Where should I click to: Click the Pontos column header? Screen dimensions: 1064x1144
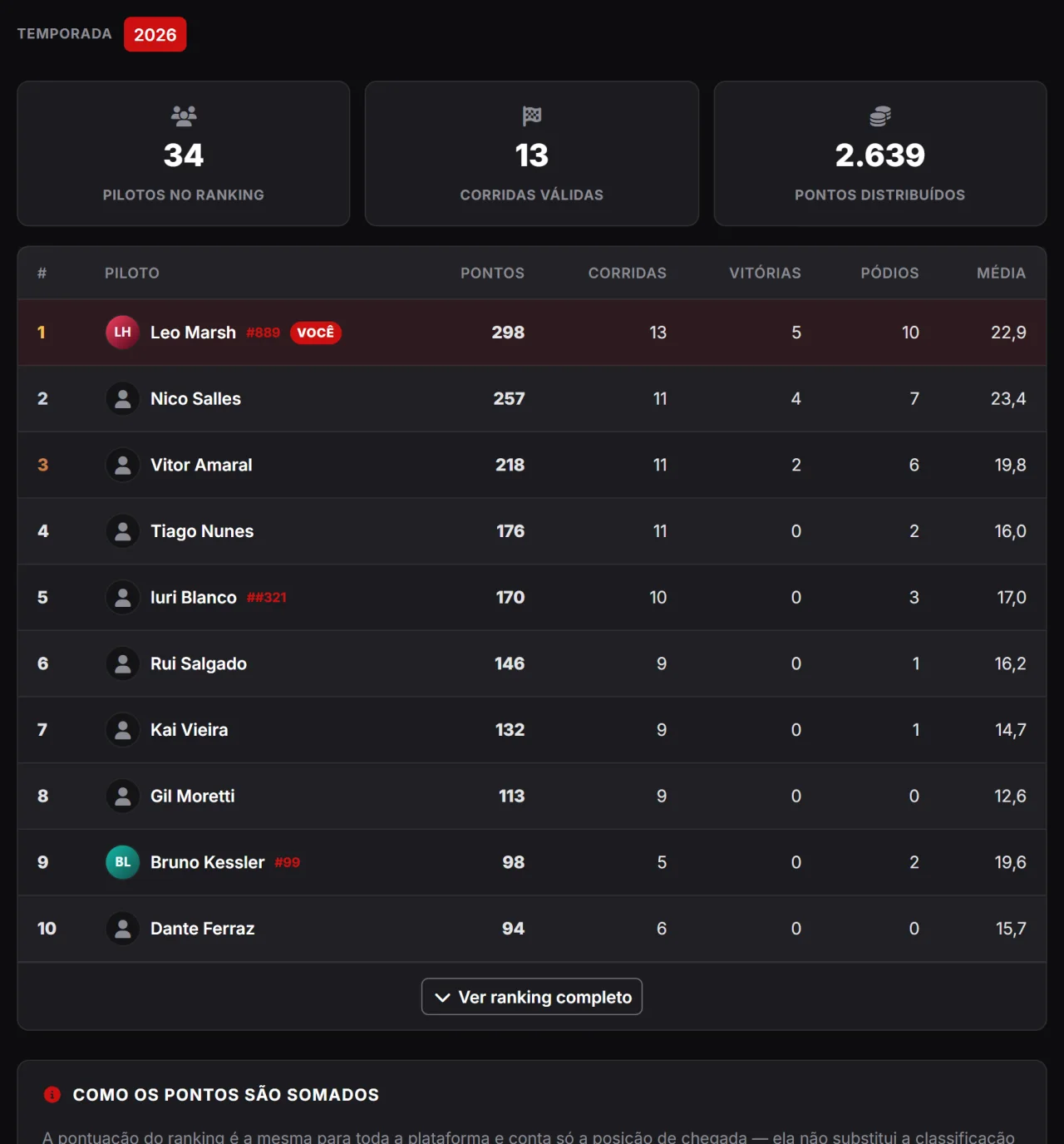(x=492, y=273)
